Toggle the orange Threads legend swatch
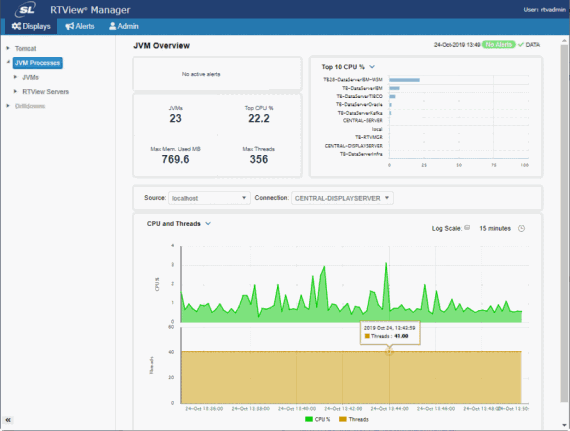This screenshot has height=431, width=570. tap(342, 419)
